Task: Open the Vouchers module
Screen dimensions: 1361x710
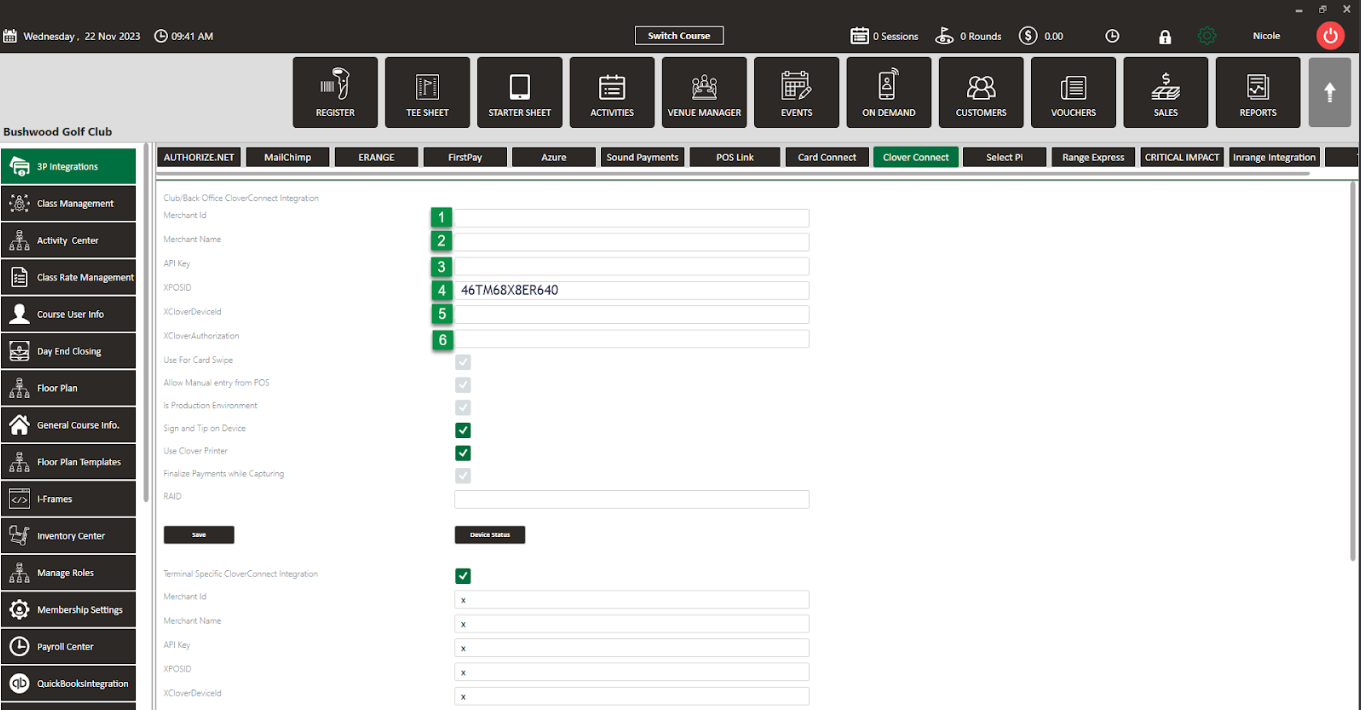Action: pos(1074,92)
